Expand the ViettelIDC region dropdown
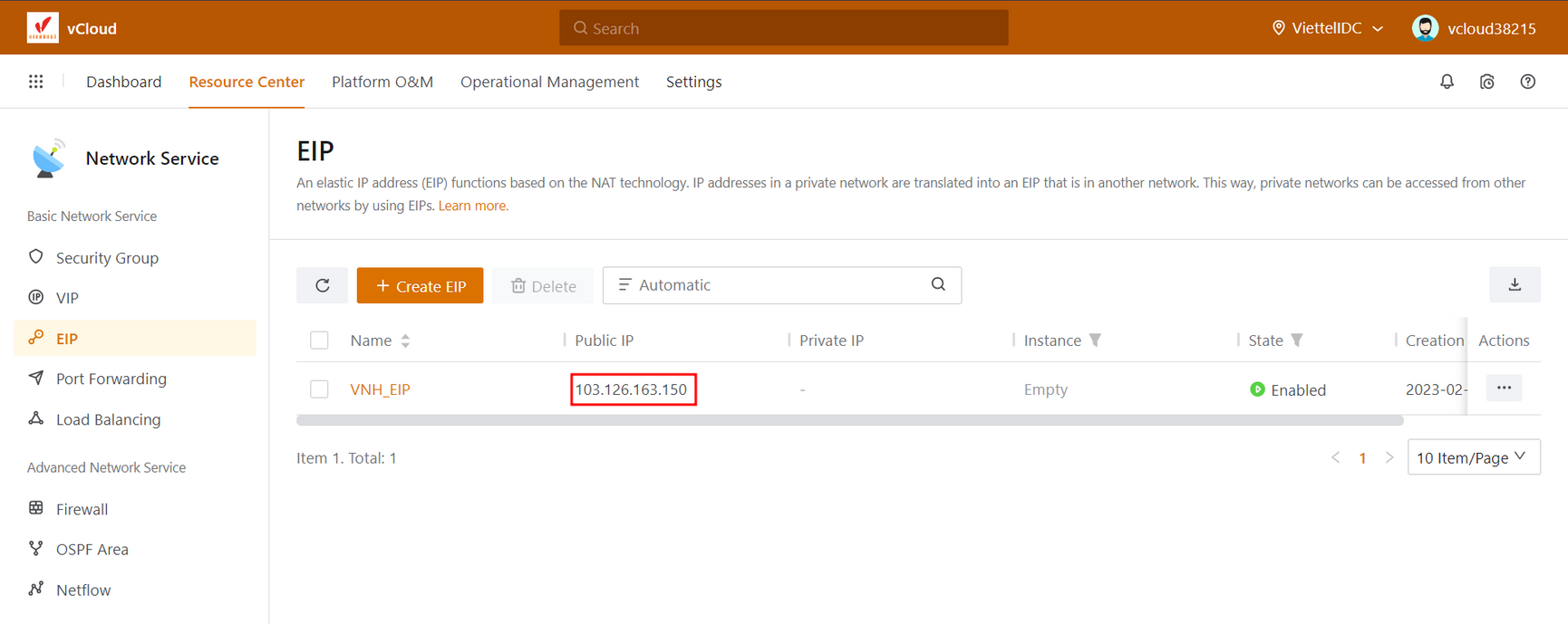Viewport: 1568px width, 624px height. click(x=1328, y=28)
